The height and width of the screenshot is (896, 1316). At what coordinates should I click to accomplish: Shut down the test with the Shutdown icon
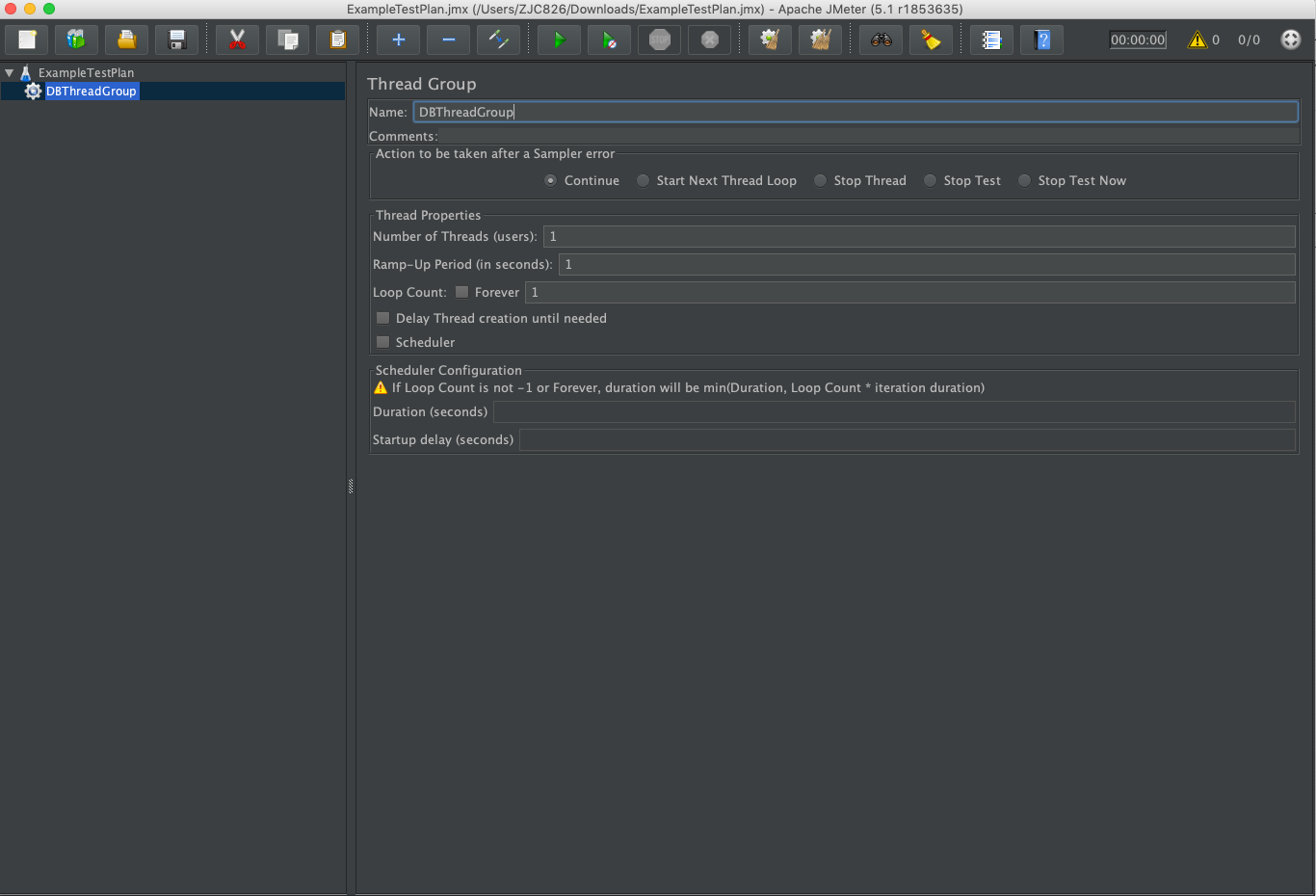click(x=709, y=40)
